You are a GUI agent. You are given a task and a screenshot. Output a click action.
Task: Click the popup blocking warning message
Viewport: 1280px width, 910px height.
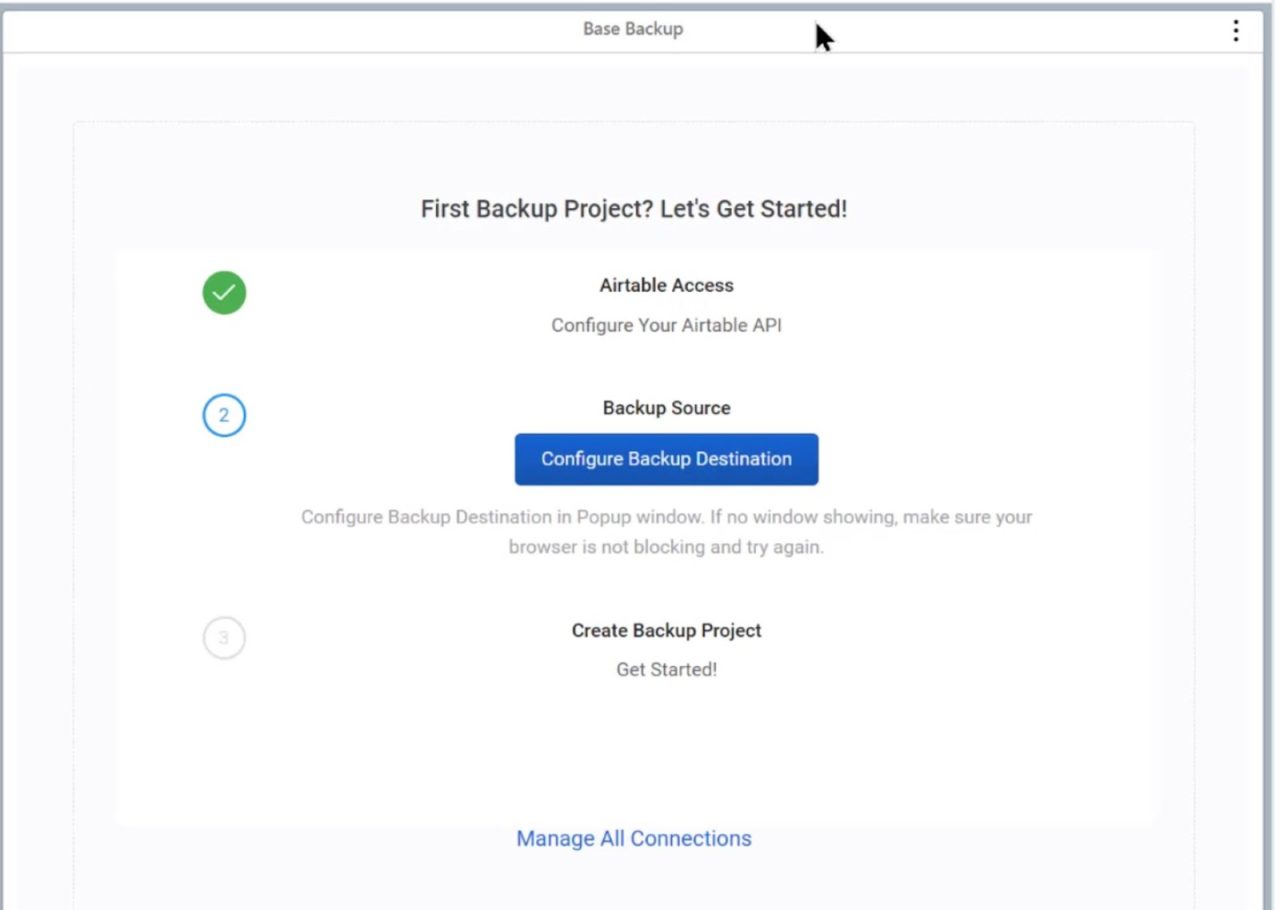[666, 531]
